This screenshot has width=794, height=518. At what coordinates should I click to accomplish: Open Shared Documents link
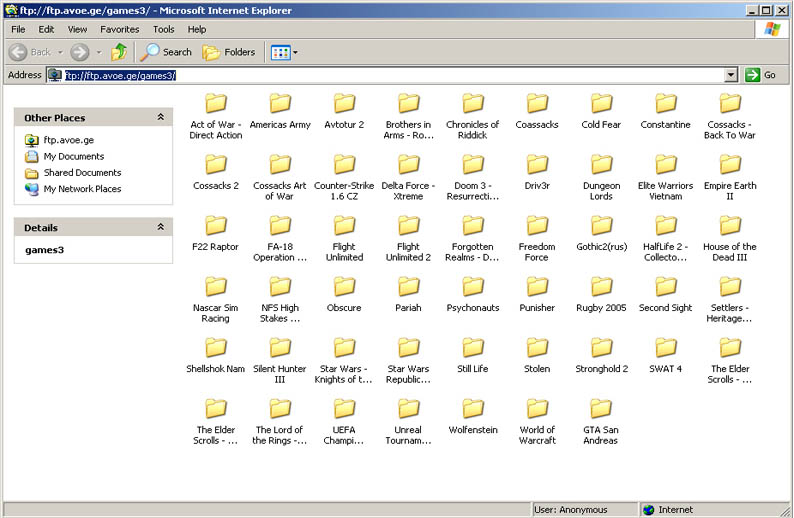tap(73, 172)
